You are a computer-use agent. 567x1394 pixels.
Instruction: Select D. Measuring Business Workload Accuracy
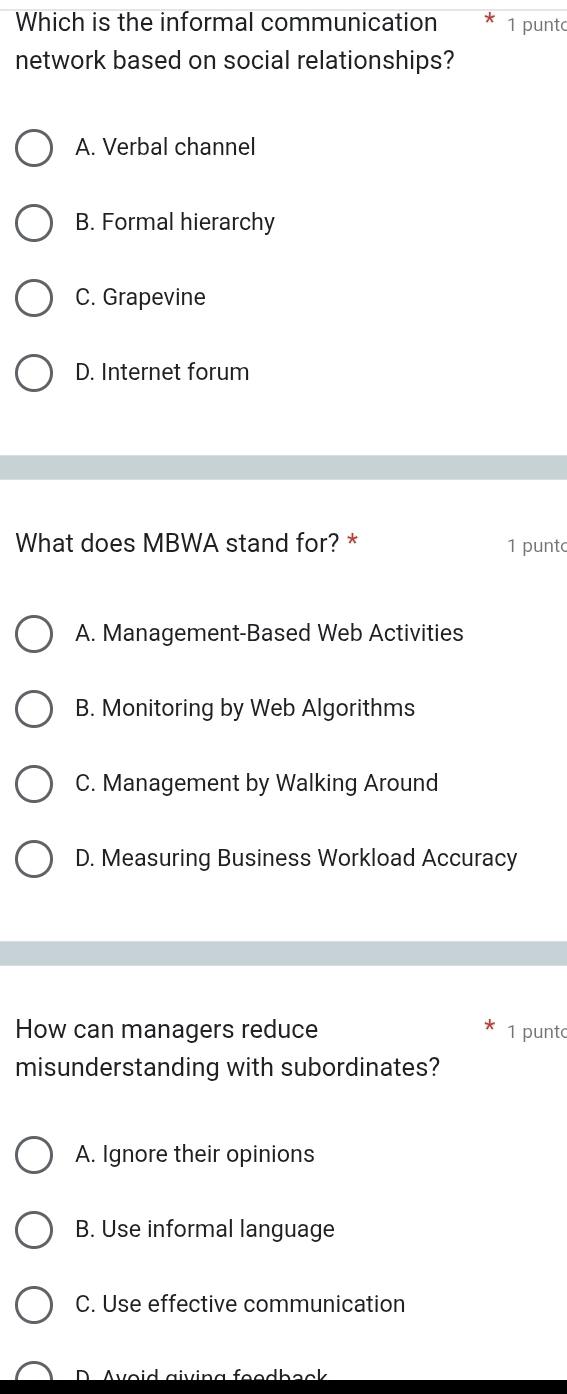tap(34, 858)
